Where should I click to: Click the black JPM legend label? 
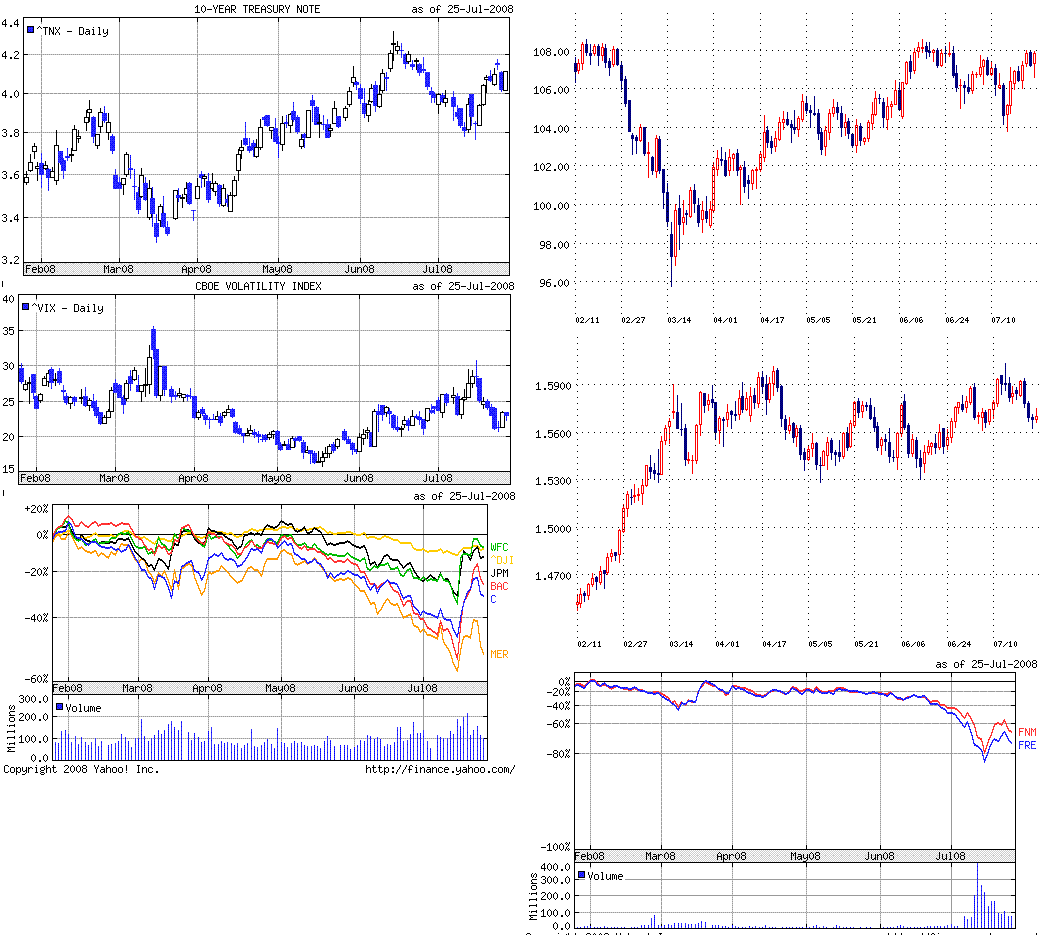499,573
